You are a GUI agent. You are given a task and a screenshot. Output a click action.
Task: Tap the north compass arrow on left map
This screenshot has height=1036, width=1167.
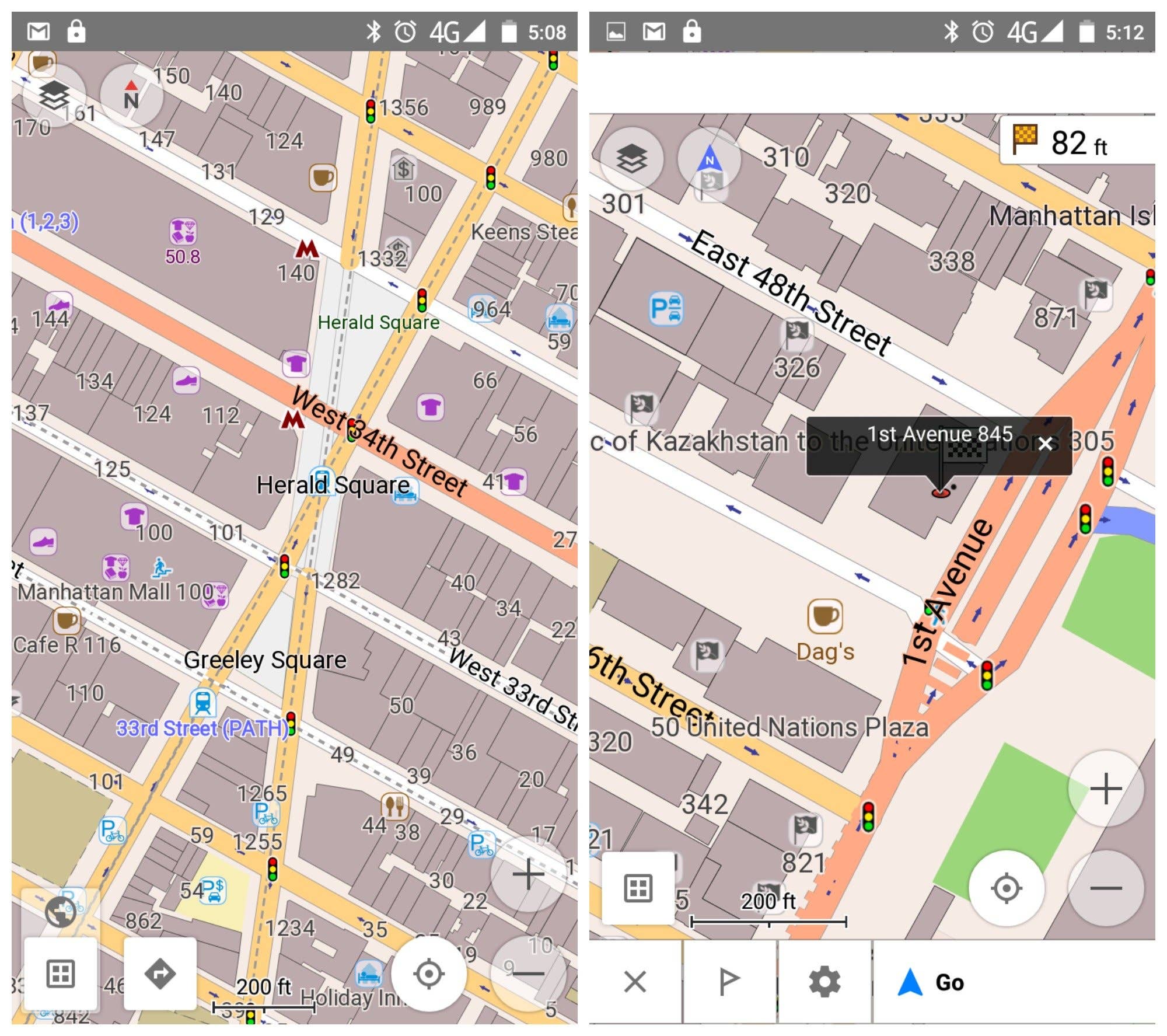pos(131,95)
